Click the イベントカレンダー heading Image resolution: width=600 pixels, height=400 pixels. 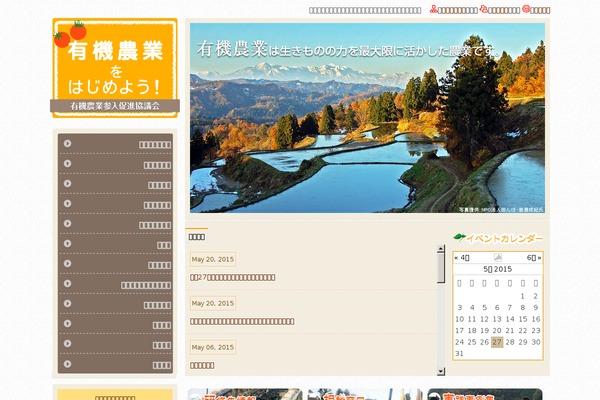pyautogui.click(x=504, y=238)
